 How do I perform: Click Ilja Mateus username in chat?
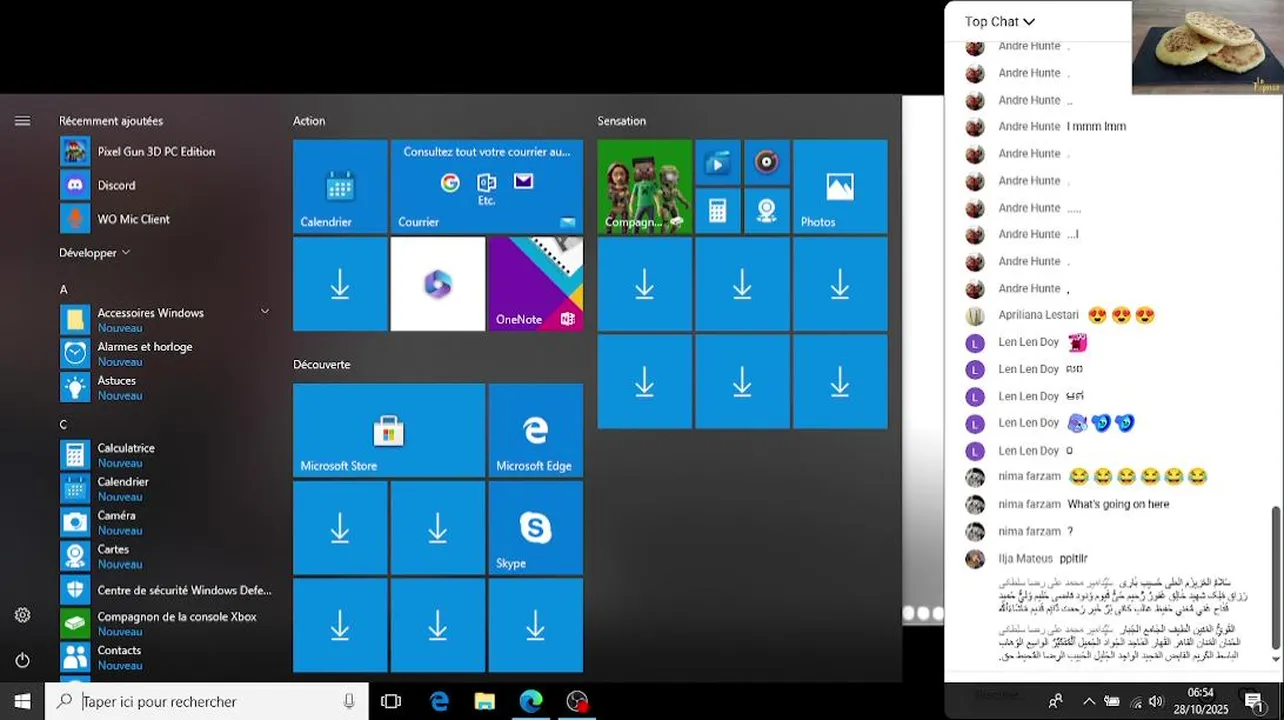[1025, 559]
